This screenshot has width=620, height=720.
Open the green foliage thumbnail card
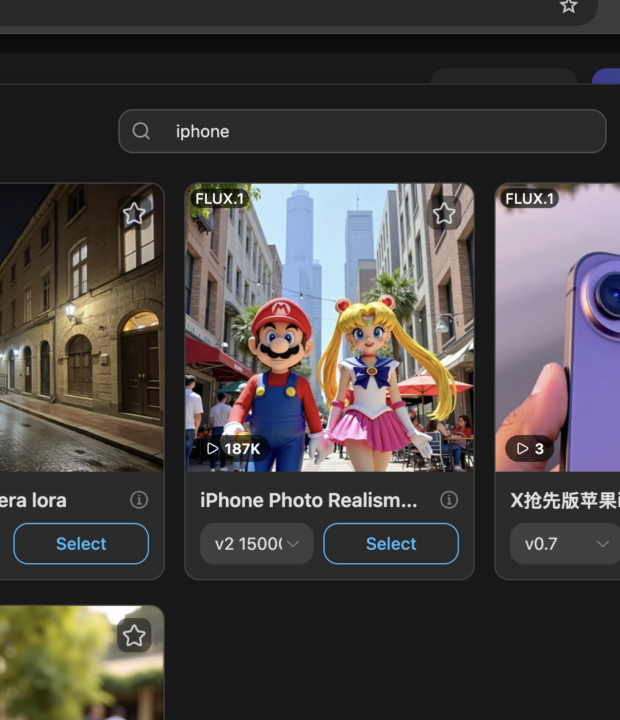point(82,663)
